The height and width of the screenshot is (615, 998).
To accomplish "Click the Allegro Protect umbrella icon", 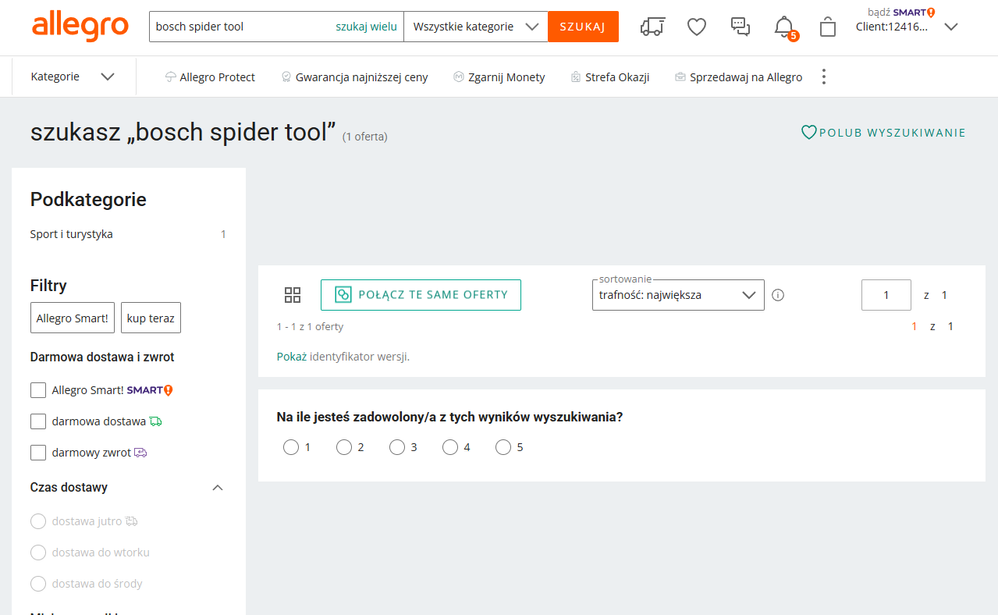I will tap(170, 77).
